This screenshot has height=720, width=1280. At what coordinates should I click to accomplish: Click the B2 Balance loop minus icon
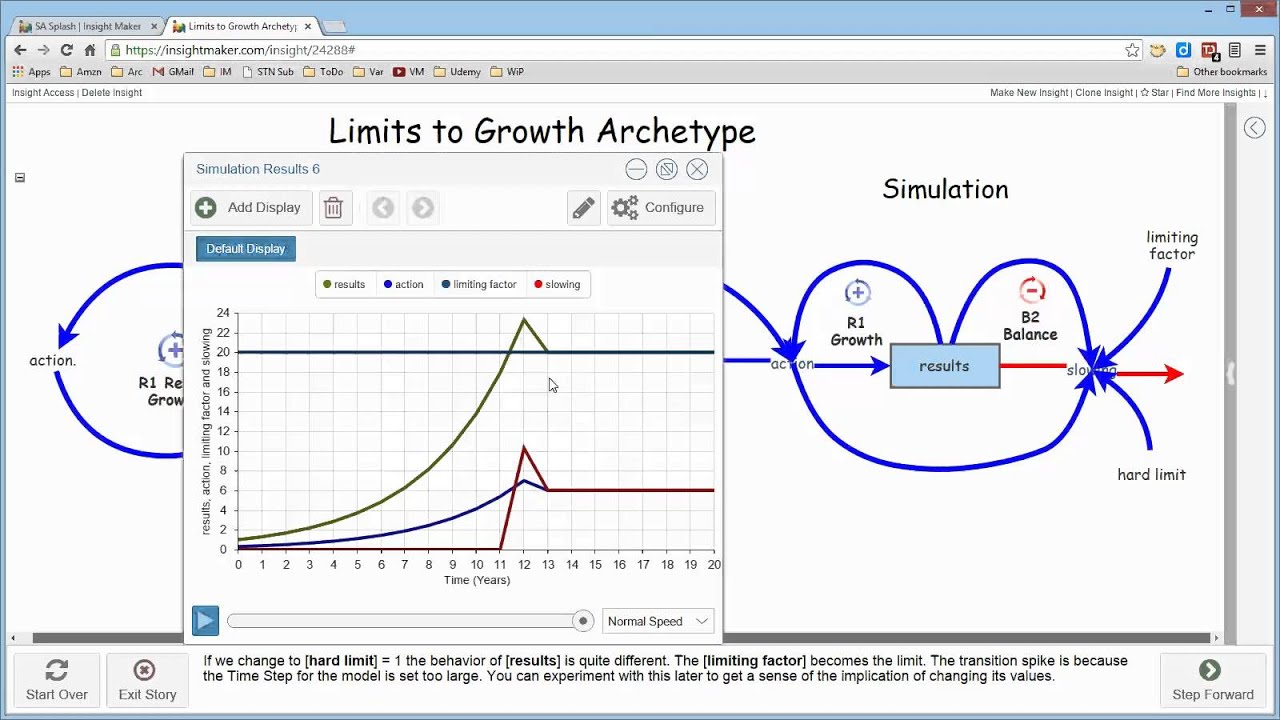[x=1031, y=291]
